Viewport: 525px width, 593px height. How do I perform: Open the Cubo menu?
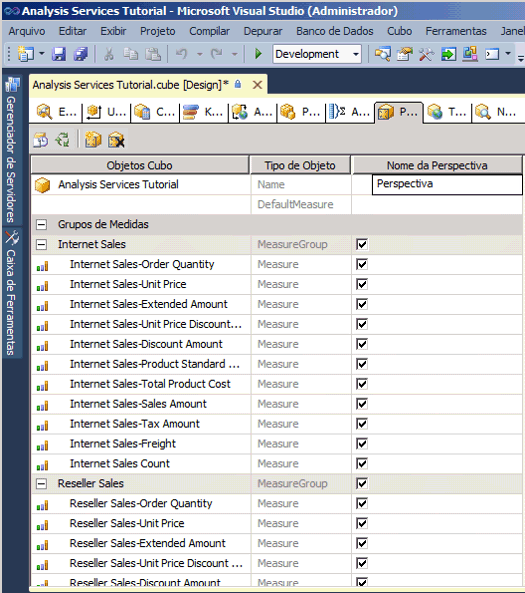[399, 31]
